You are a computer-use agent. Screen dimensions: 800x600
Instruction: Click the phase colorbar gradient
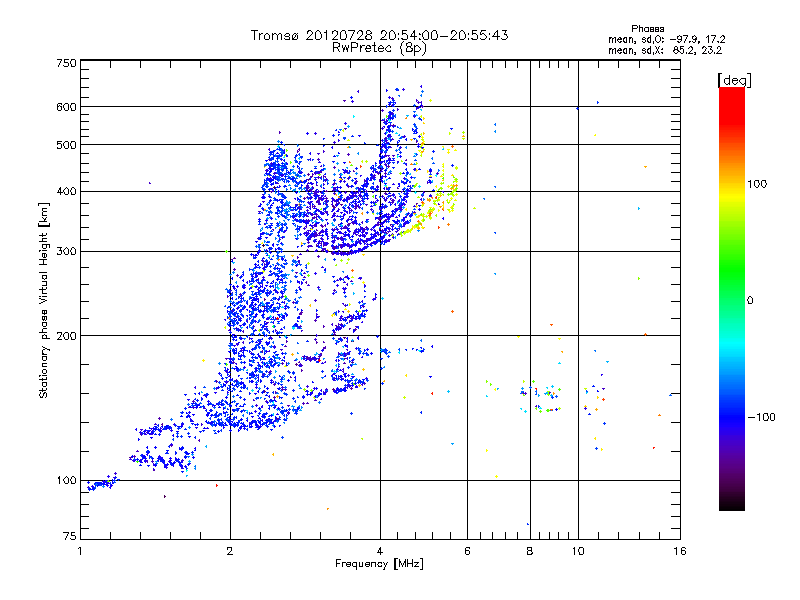pos(732,299)
